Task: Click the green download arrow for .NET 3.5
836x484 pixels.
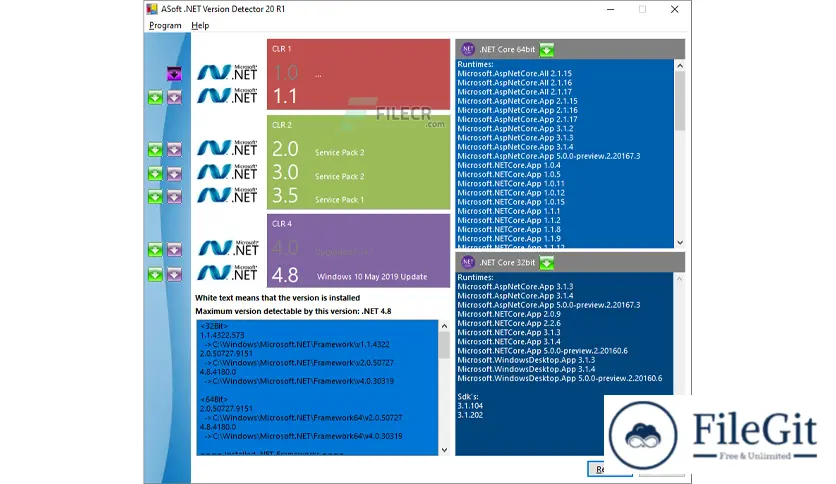Action: click(x=155, y=197)
